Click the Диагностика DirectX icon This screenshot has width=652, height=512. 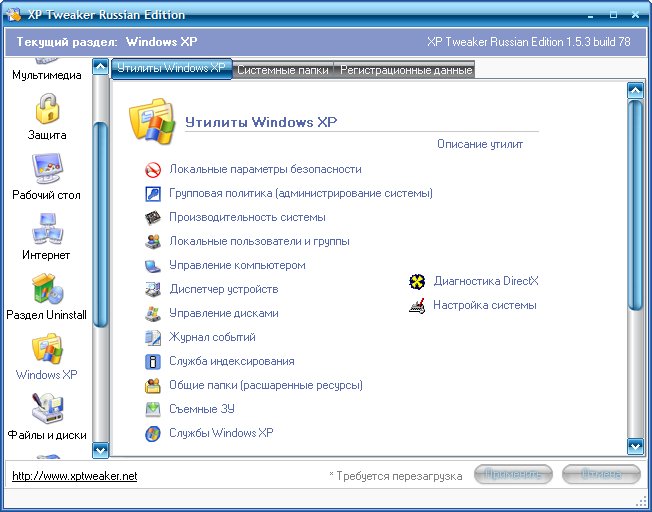pyautogui.click(x=417, y=282)
